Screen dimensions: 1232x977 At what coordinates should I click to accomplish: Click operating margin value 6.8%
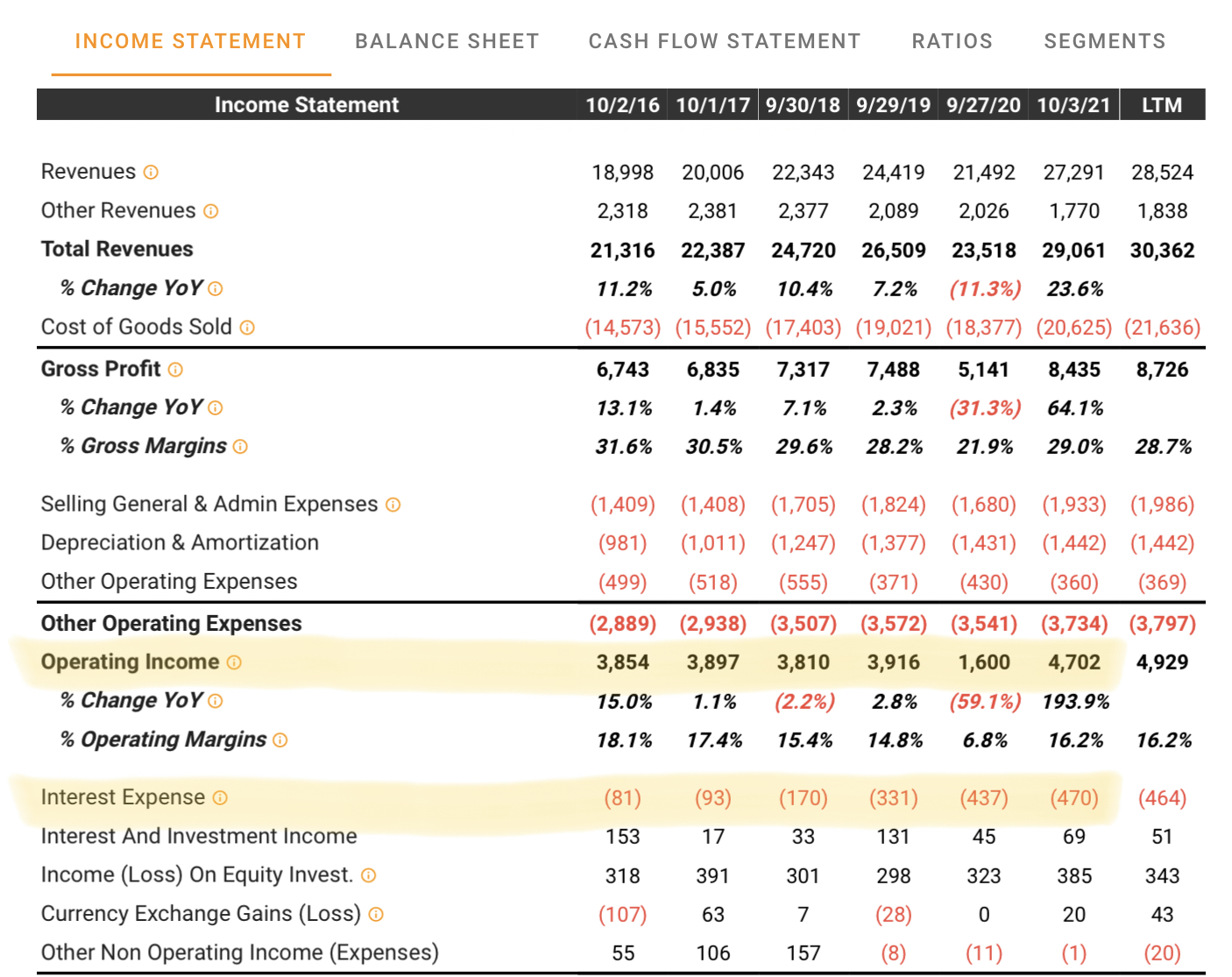(x=985, y=740)
